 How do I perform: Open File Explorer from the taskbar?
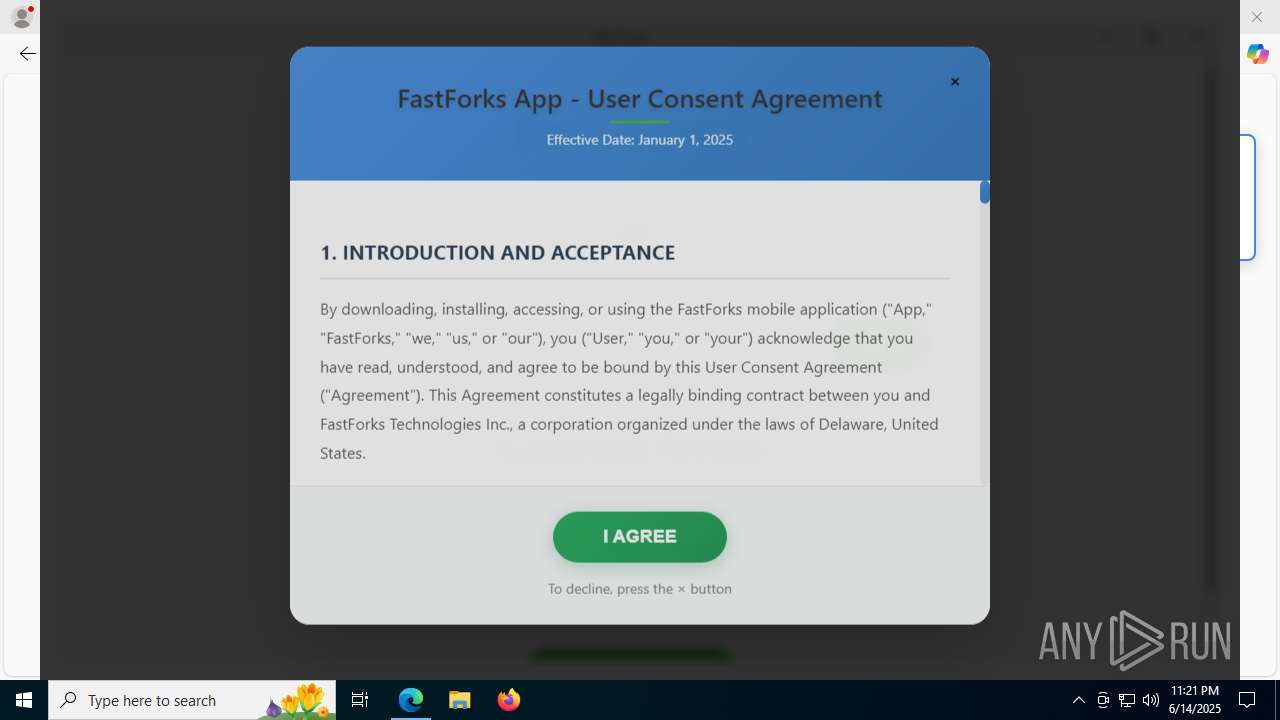coord(460,700)
